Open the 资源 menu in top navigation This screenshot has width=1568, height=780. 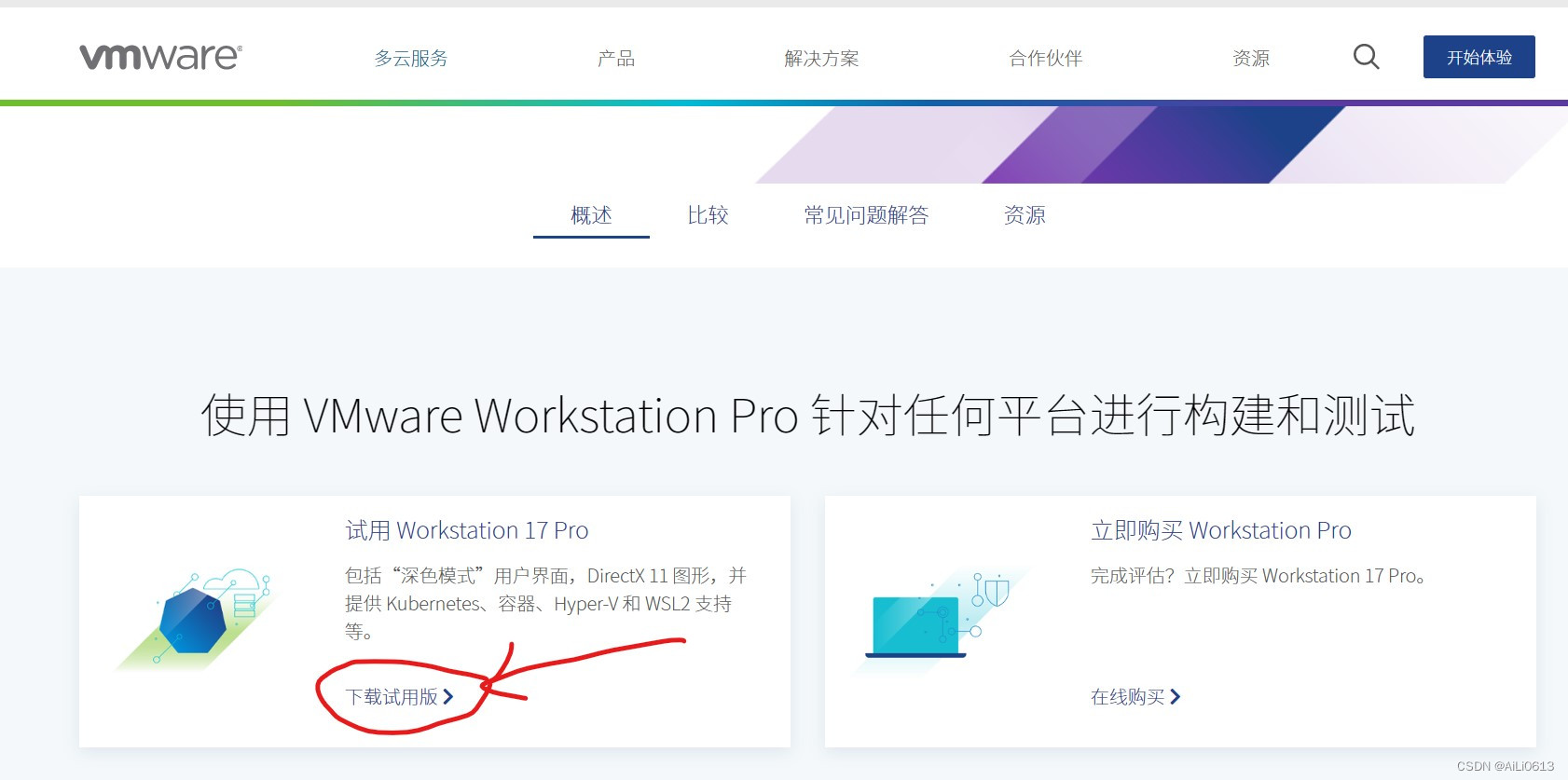point(1251,59)
